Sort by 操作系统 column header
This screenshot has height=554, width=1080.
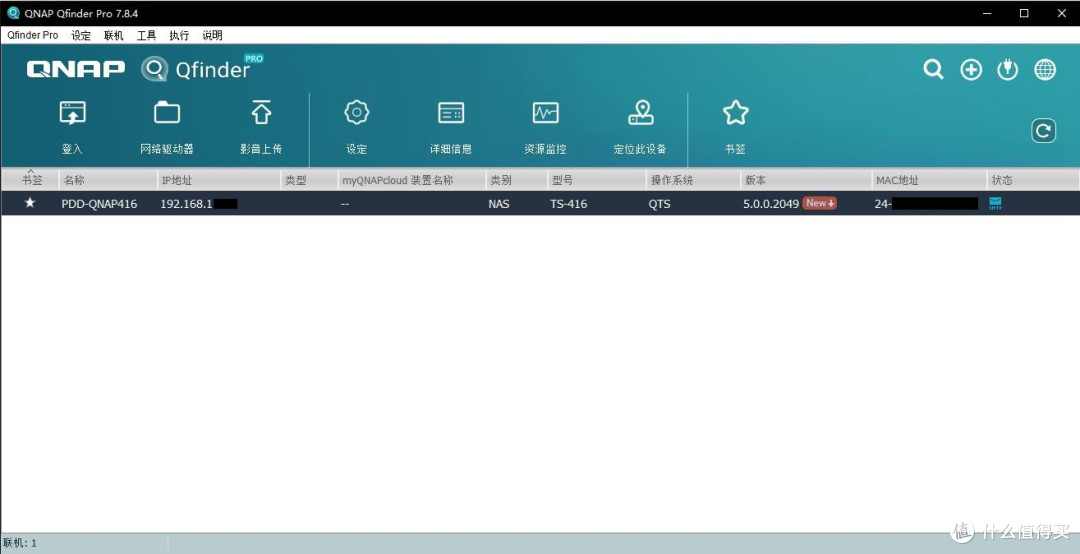pos(694,180)
